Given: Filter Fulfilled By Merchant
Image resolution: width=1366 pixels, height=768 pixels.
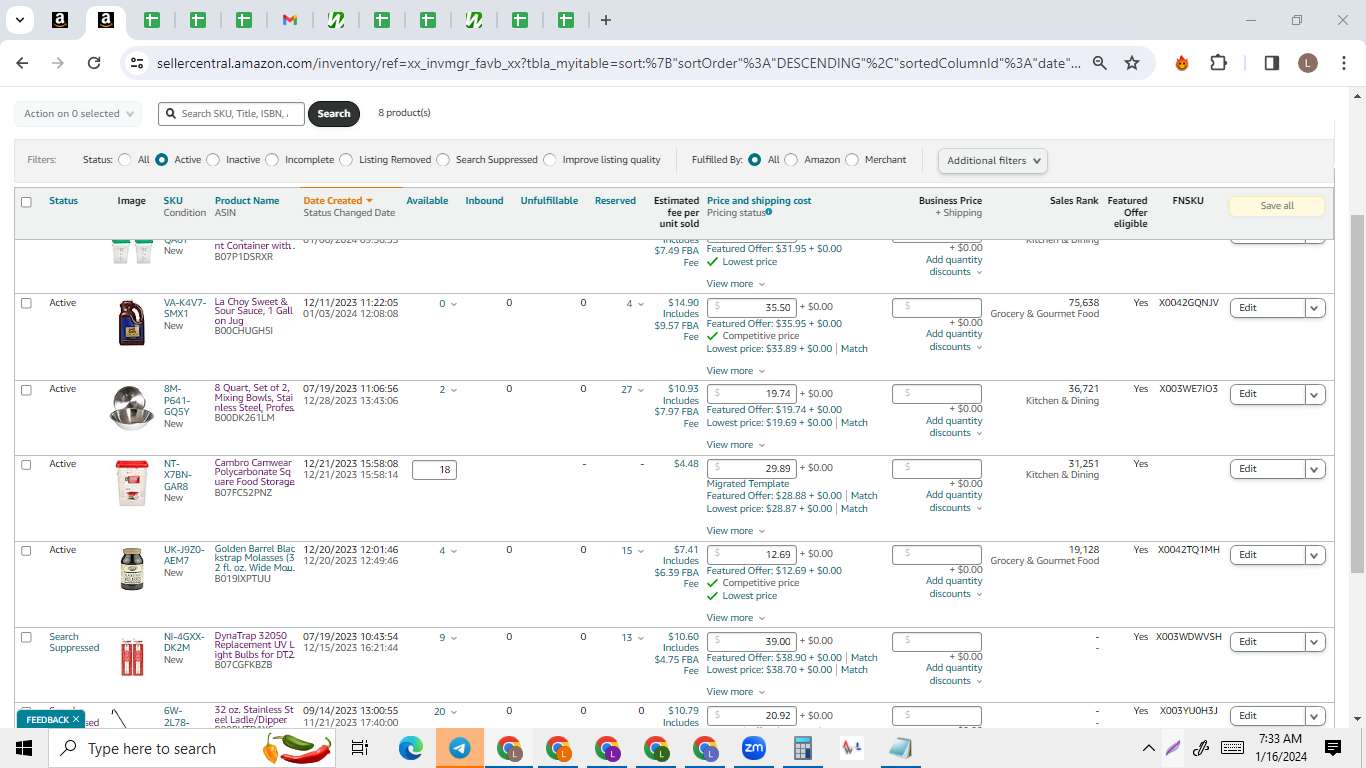Looking at the screenshot, I should (x=852, y=160).
